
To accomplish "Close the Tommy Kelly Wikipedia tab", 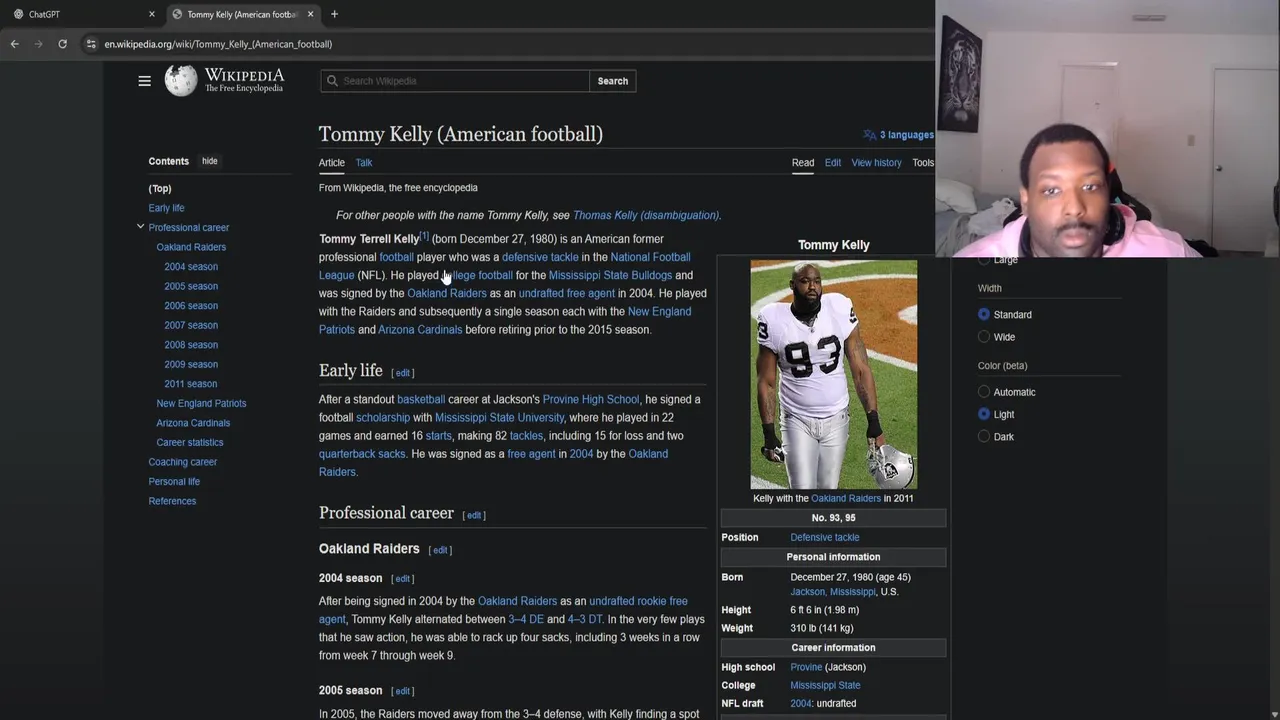I will click(x=310, y=14).
